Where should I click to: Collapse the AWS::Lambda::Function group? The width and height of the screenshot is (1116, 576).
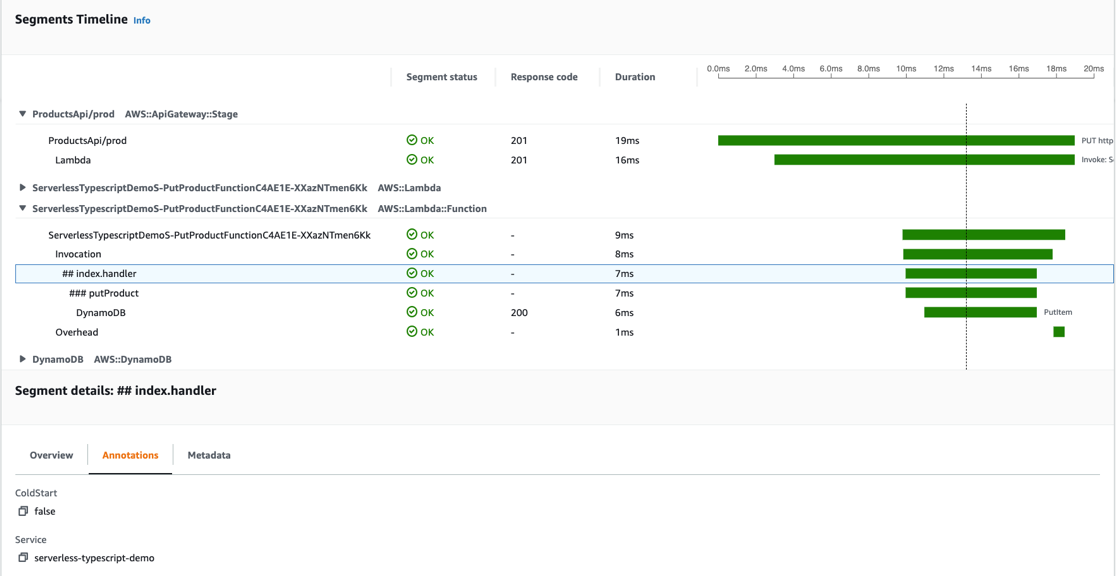click(x=23, y=209)
